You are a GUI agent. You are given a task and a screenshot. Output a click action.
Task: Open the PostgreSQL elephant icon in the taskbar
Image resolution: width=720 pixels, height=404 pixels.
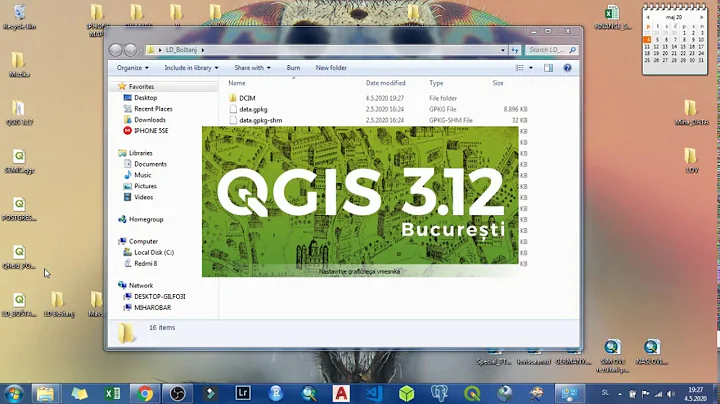(439, 393)
